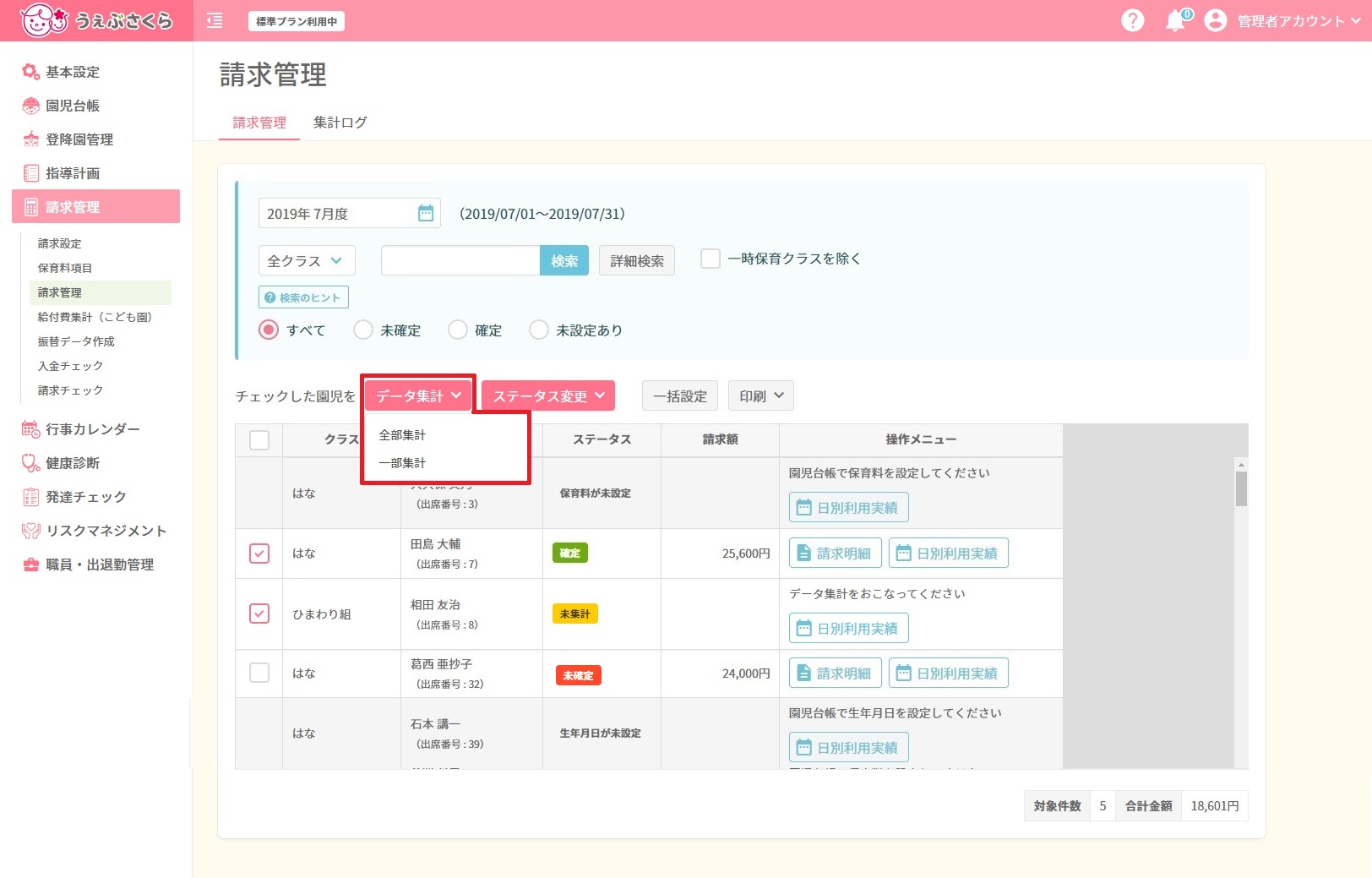Open 振替データ作成 submenu item

76,341
